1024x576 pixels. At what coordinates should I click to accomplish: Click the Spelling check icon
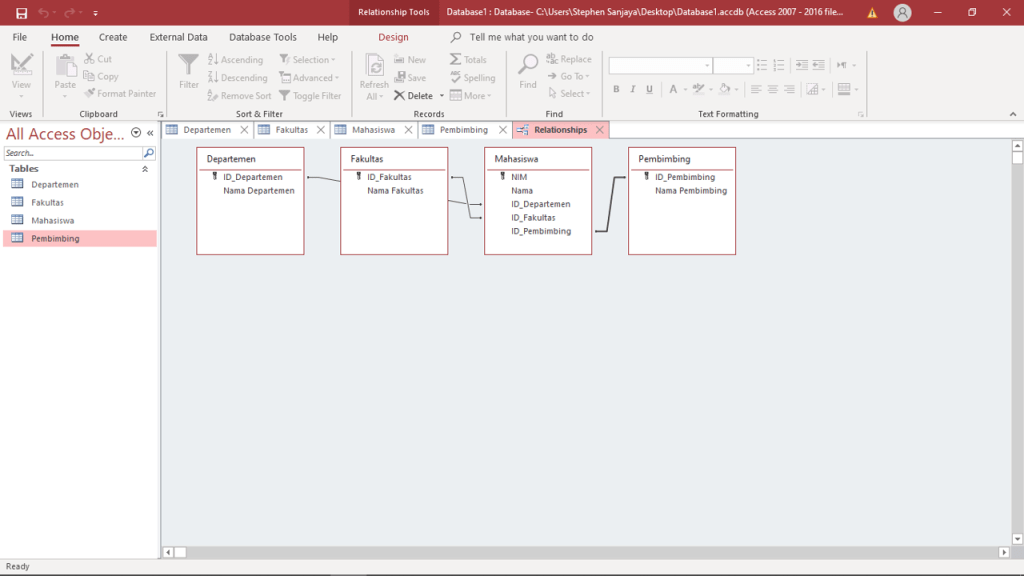click(x=456, y=78)
